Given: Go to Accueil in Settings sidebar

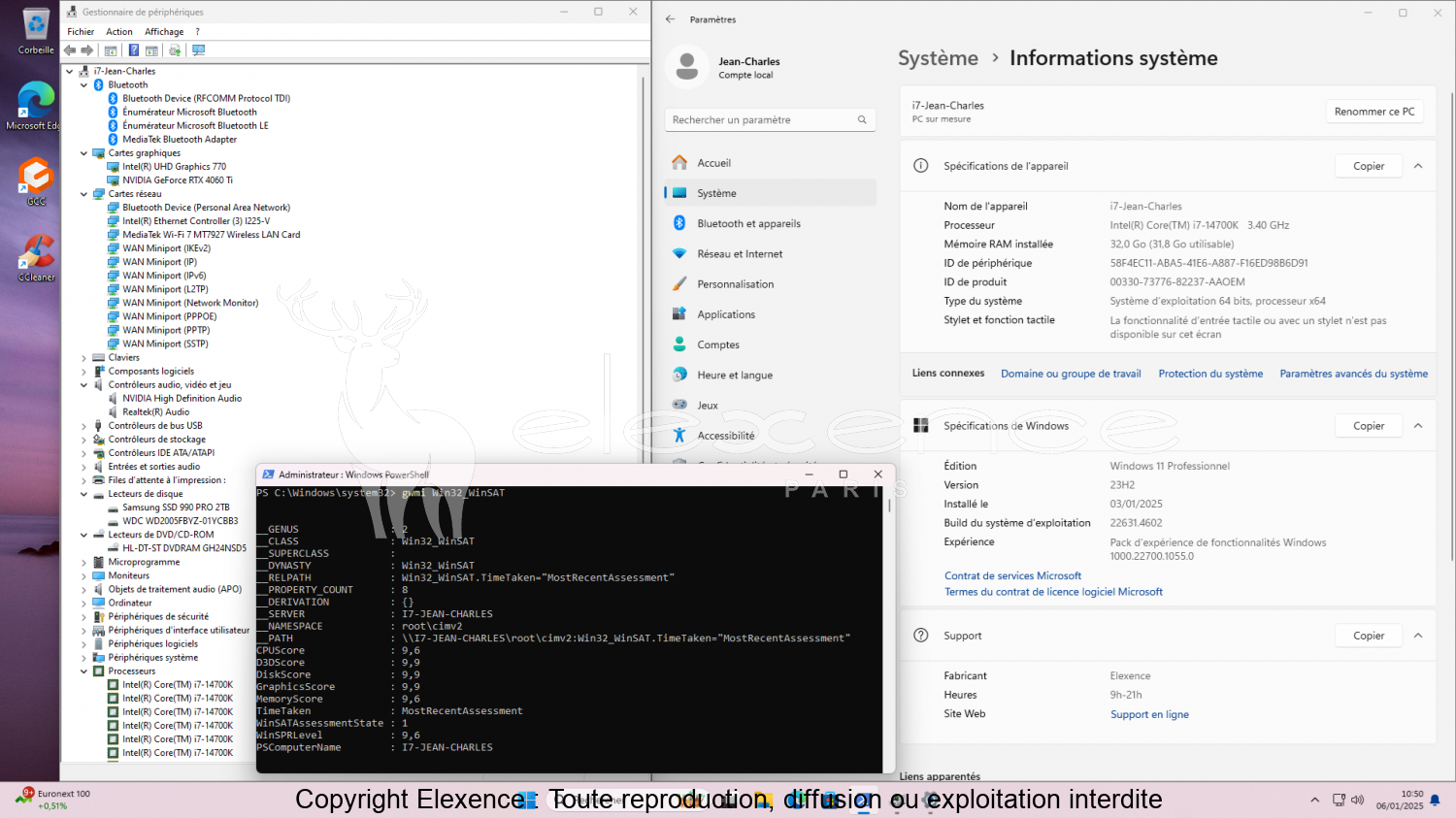Looking at the screenshot, I should (771, 163).
